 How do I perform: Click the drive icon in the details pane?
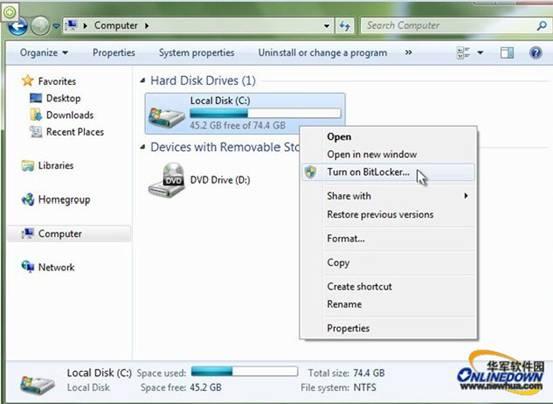click(37, 384)
